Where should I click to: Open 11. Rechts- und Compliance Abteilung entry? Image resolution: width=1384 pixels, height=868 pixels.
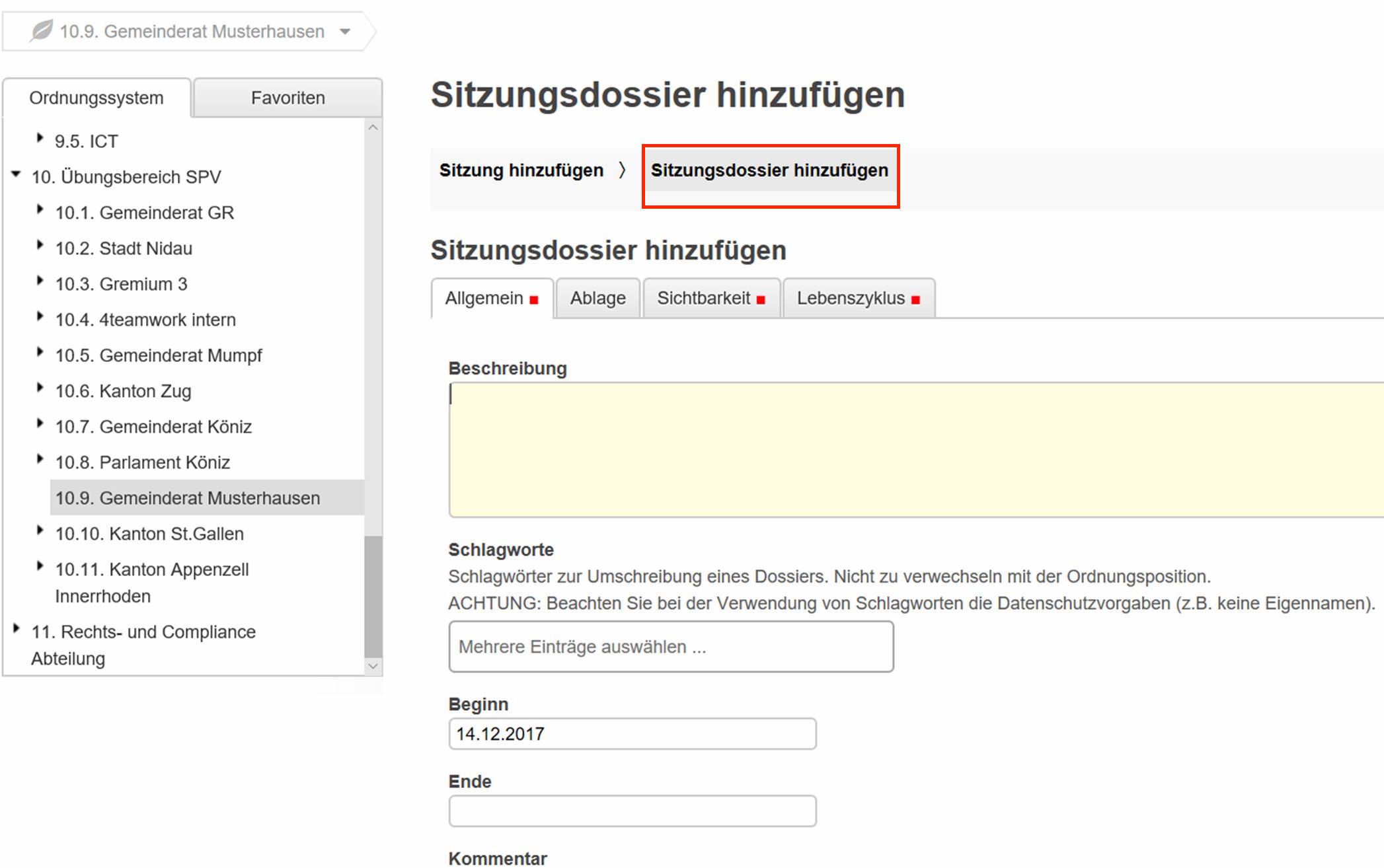point(143,645)
